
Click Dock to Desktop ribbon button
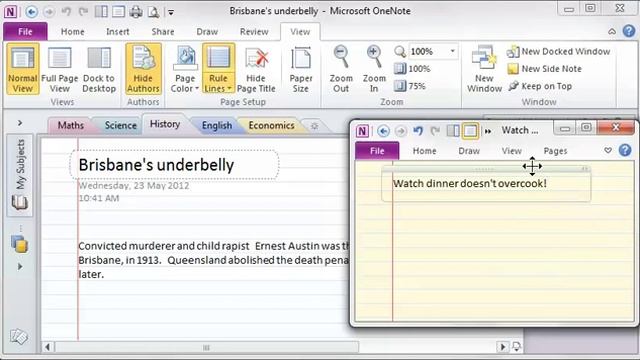pyautogui.click(x=99, y=69)
